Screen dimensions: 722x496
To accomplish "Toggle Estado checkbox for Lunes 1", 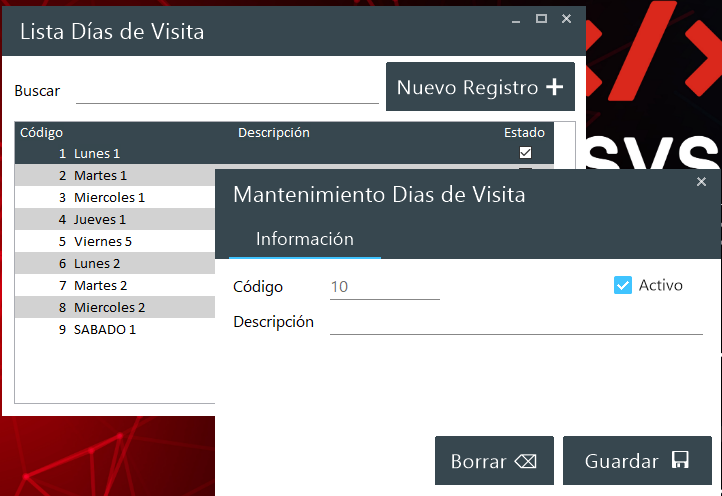I will click(x=525, y=154).
